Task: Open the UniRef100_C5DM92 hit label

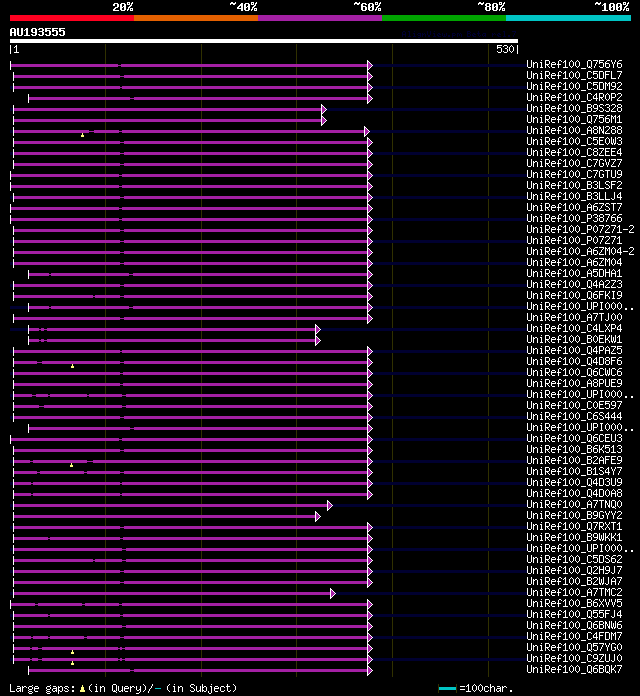Action: coord(574,86)
